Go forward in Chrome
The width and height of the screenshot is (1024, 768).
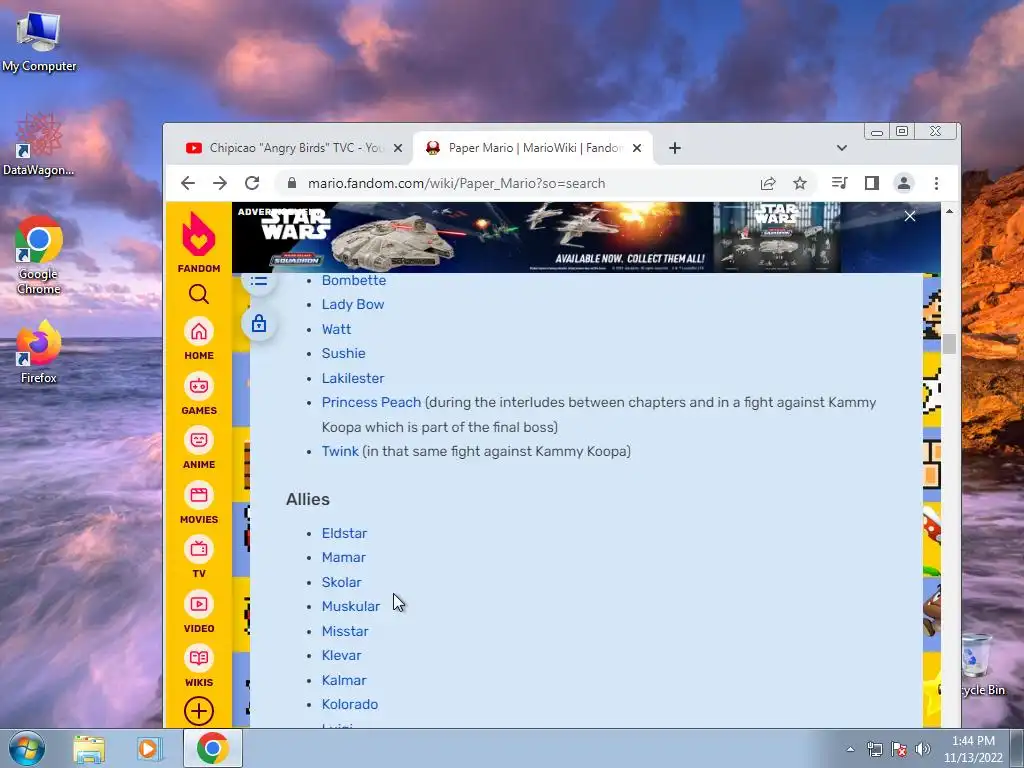(220, 183)
